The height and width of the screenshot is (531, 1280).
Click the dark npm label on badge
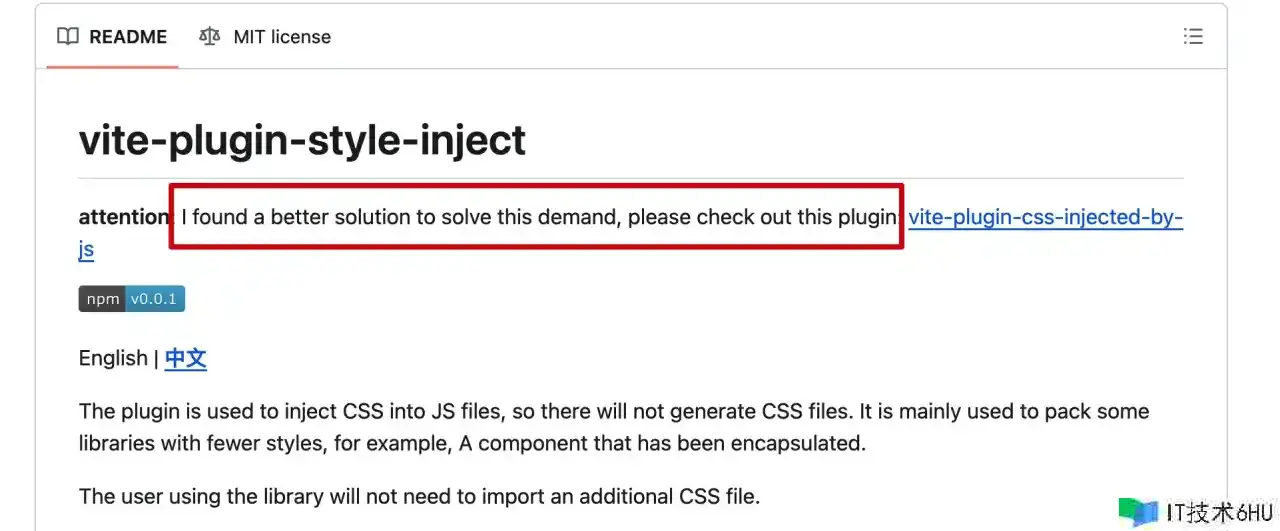click(103, 299)
